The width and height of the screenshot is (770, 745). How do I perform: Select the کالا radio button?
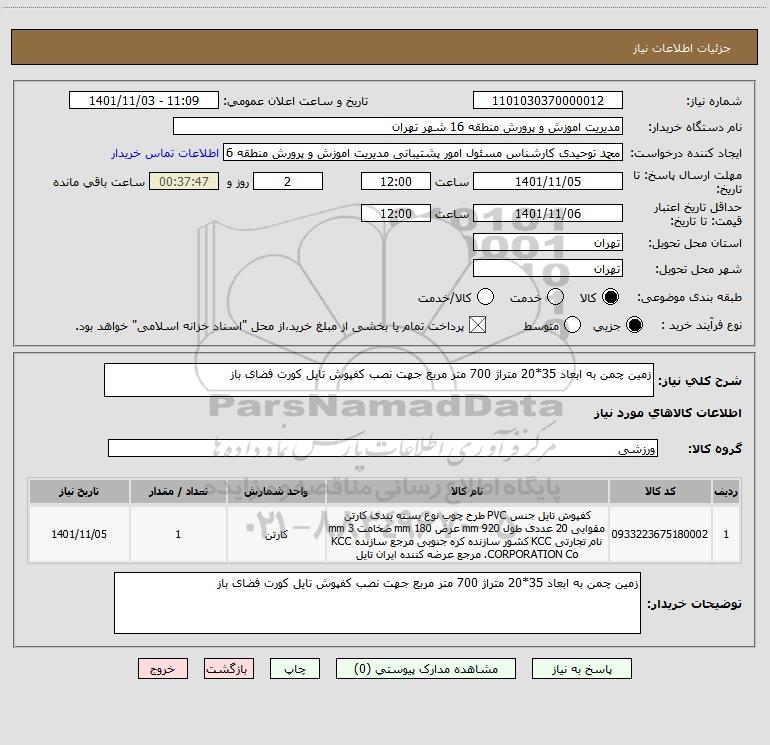coord(610,297)
